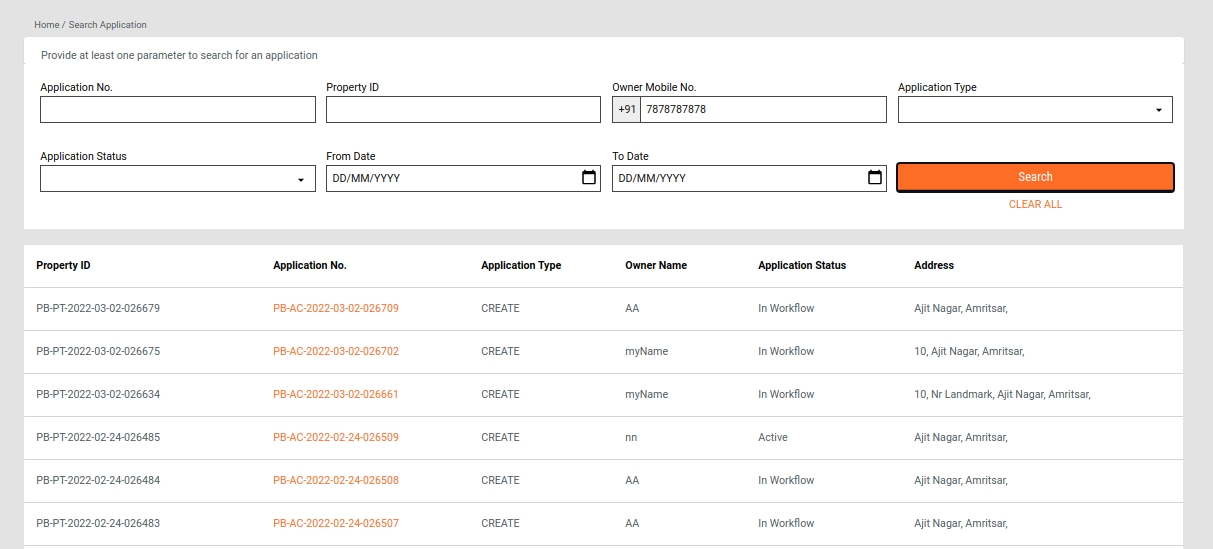Go to Home in the breadcrumb
1213x549 pixels.
(46, 24)
